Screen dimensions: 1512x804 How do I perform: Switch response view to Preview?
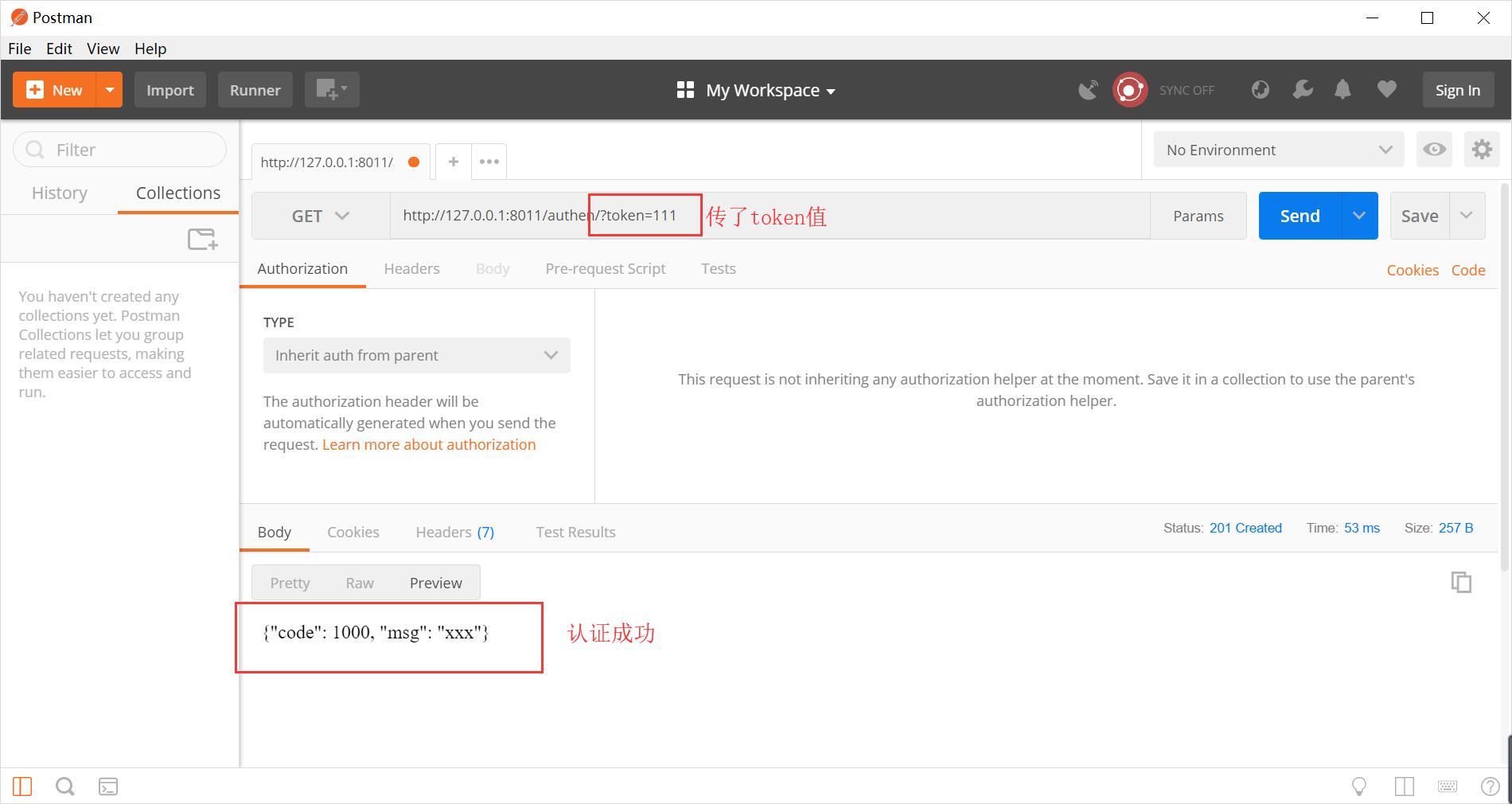(x=436, y=583)
